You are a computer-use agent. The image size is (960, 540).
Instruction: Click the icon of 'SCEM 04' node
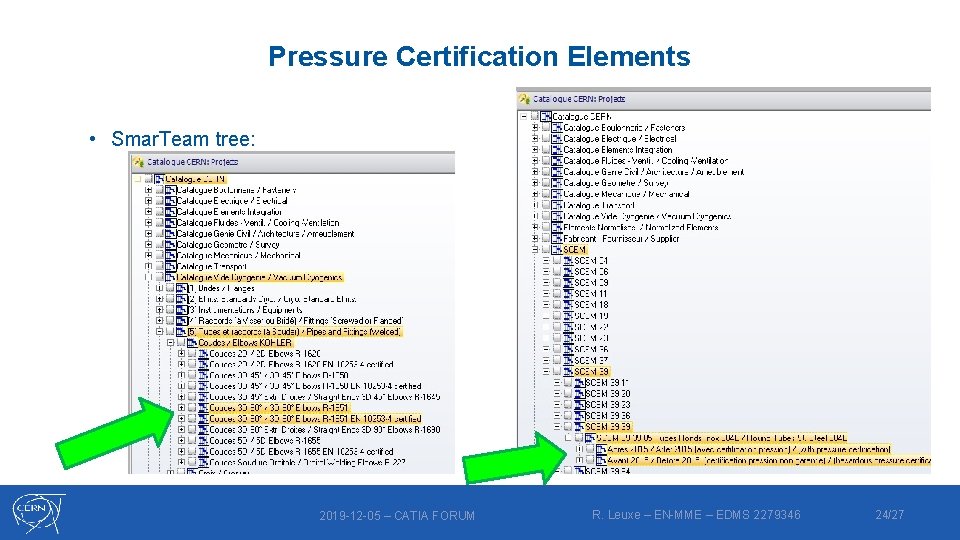(568, 260)
